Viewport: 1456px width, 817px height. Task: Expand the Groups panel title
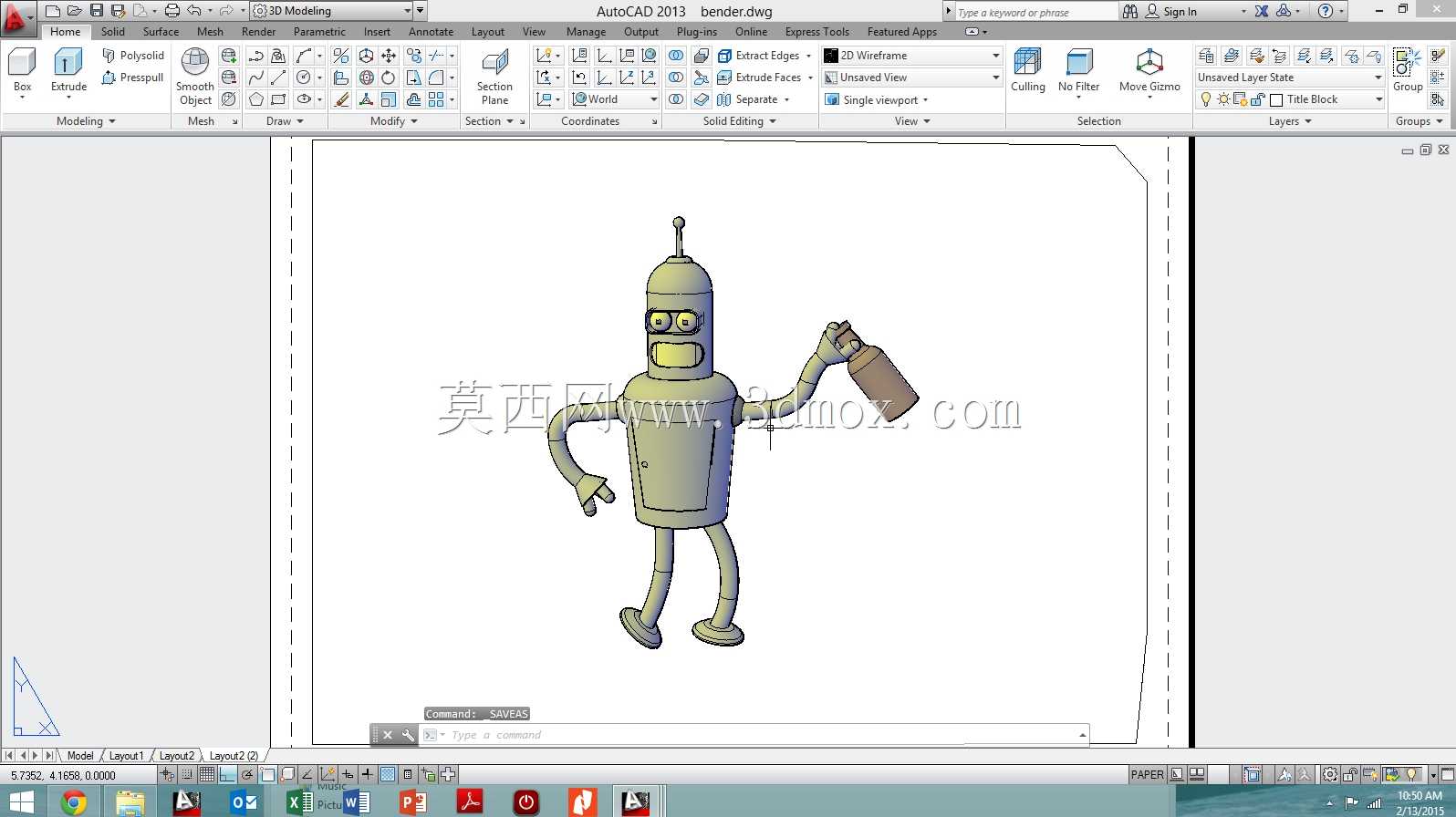pos(1419,121)
